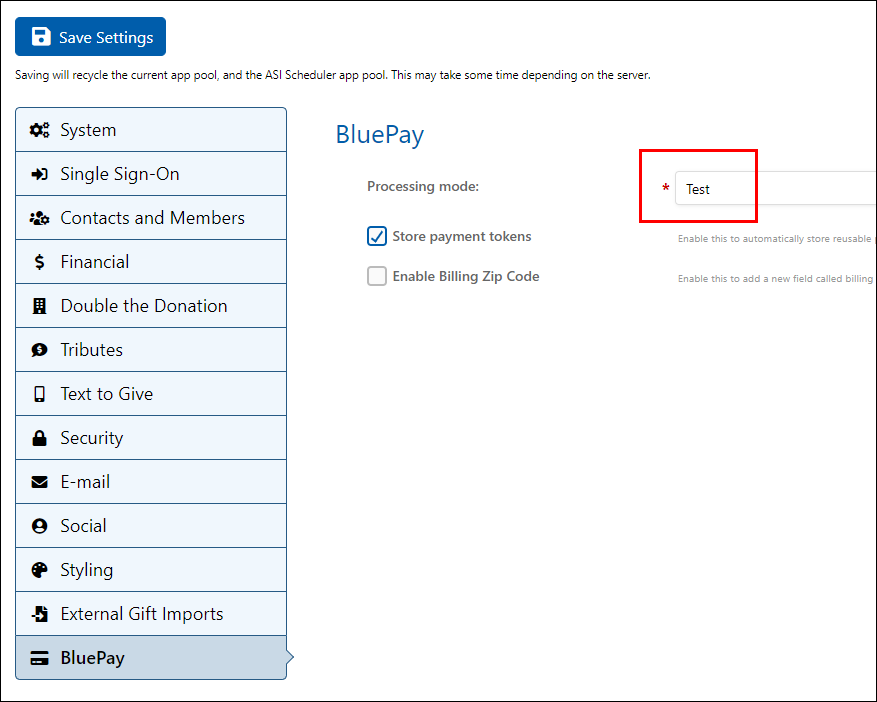Click the palette icon for Styling
Image resolution: width=877 pixels, height=702 pixels.
40,570
